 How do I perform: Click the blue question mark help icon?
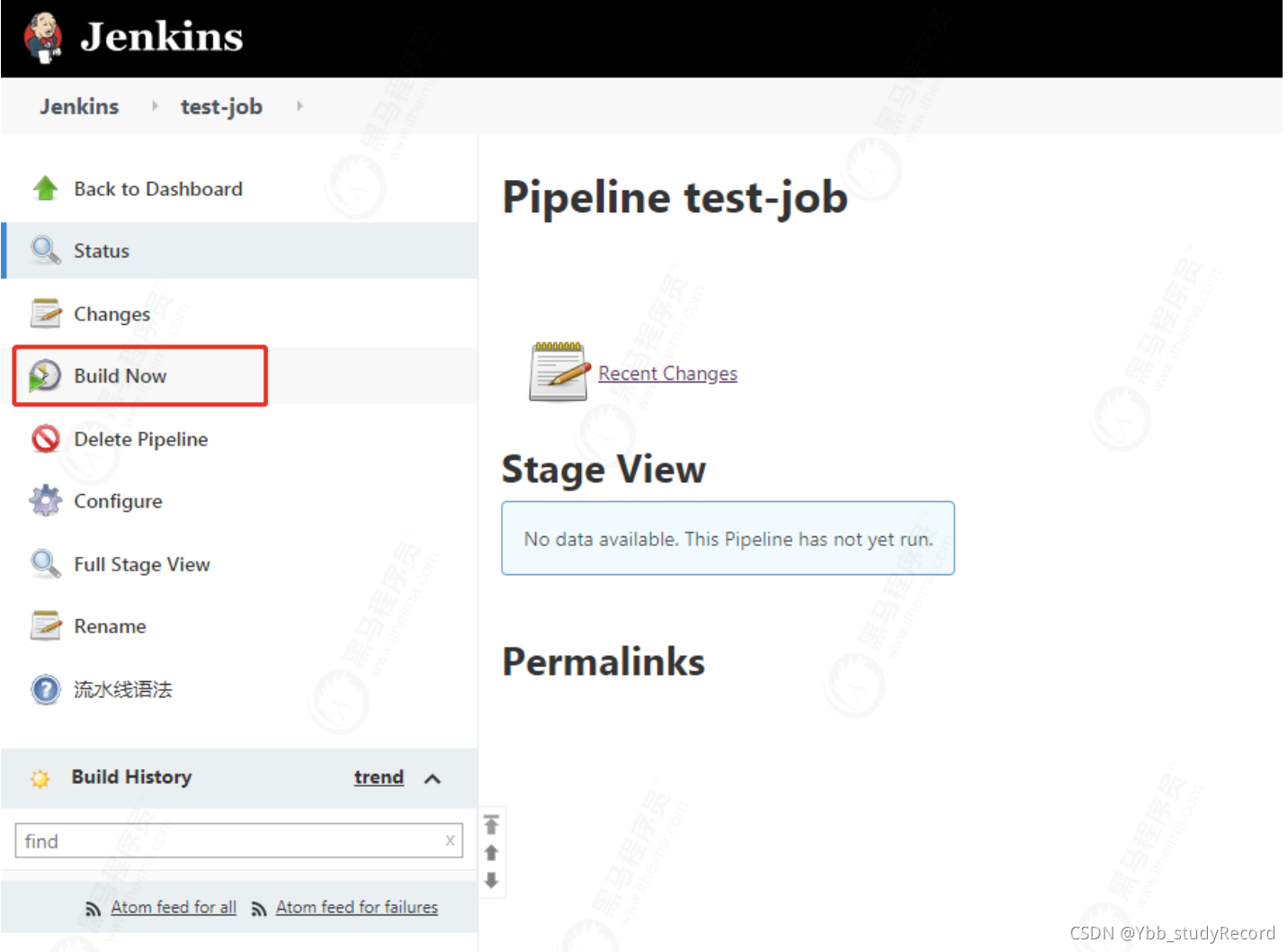pos(45,689)
